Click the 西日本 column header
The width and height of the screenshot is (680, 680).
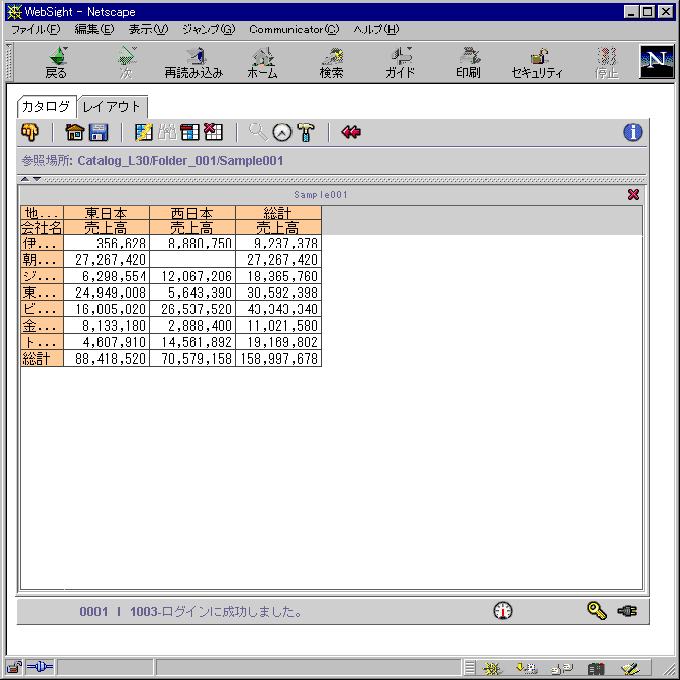pos(192,213)
